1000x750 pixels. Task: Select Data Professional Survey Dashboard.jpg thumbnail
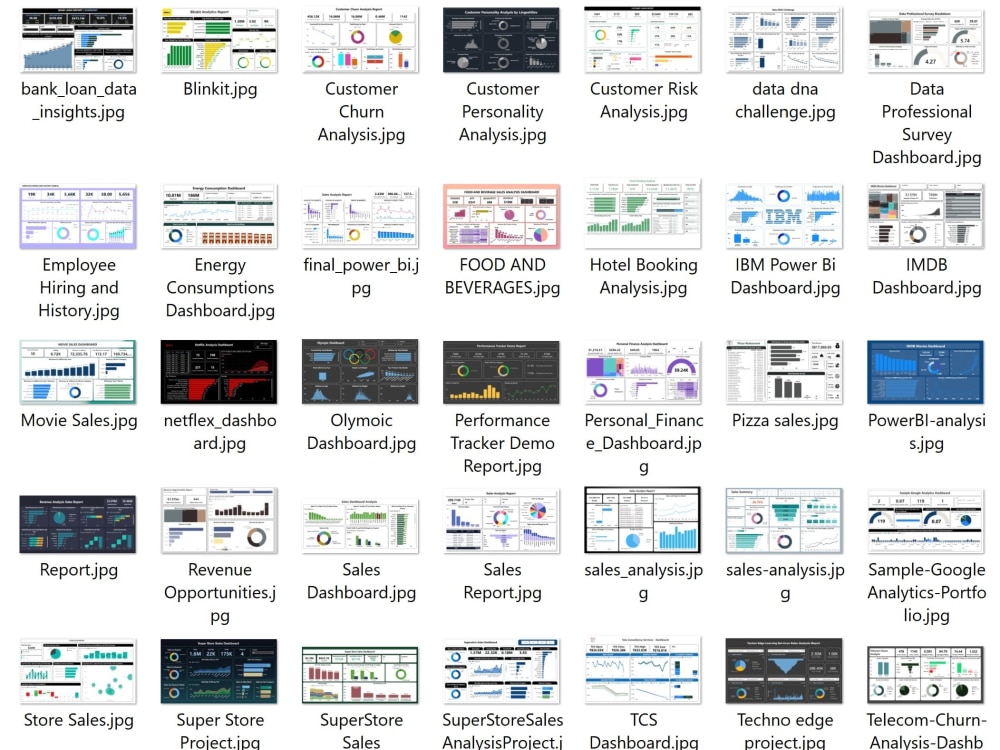pos(926,40)
